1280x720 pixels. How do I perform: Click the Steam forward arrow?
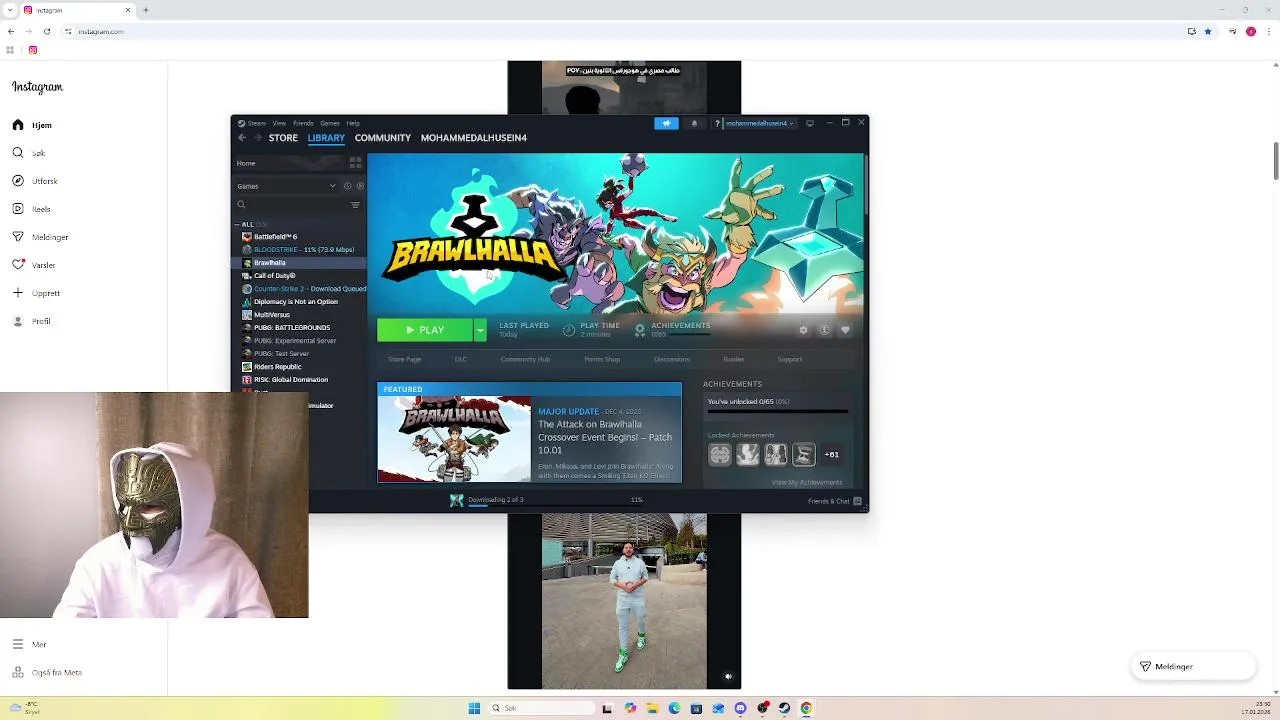pyautogui.click(x=257, y=138)
